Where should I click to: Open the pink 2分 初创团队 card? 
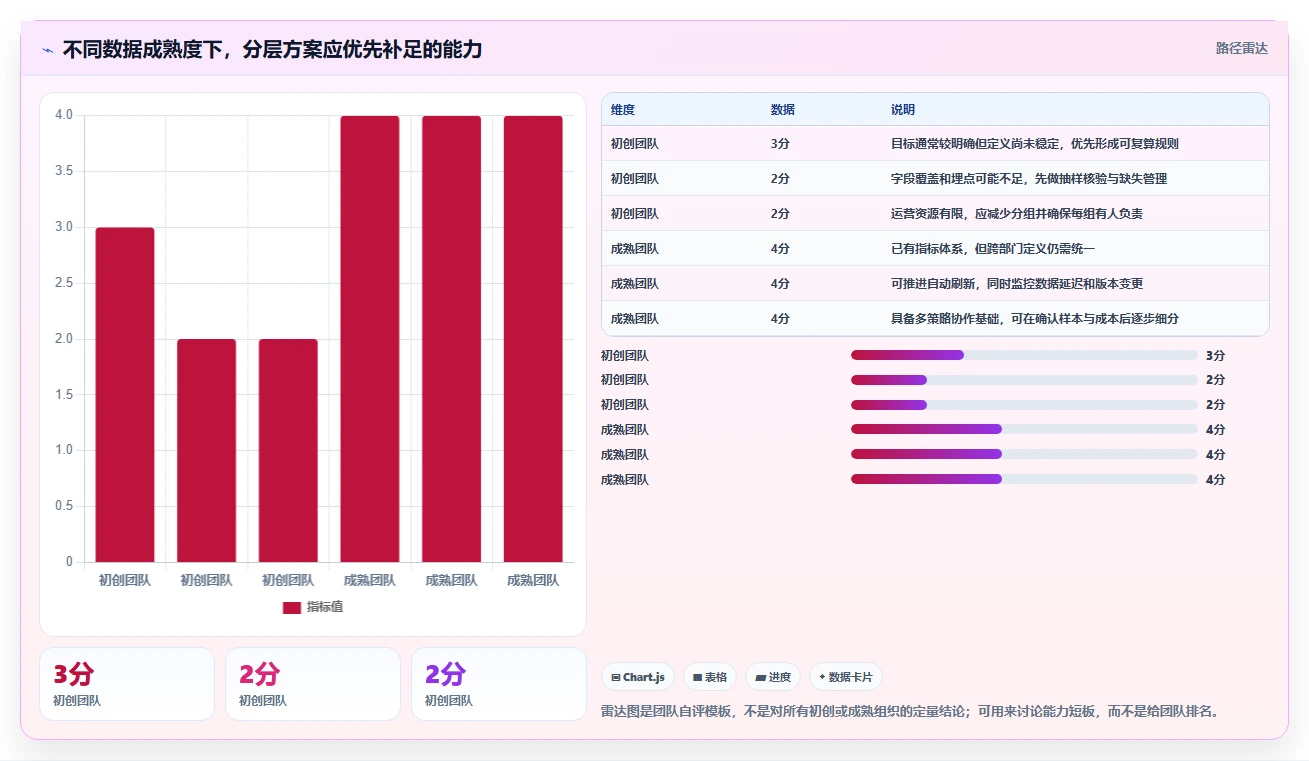(313, 684)
